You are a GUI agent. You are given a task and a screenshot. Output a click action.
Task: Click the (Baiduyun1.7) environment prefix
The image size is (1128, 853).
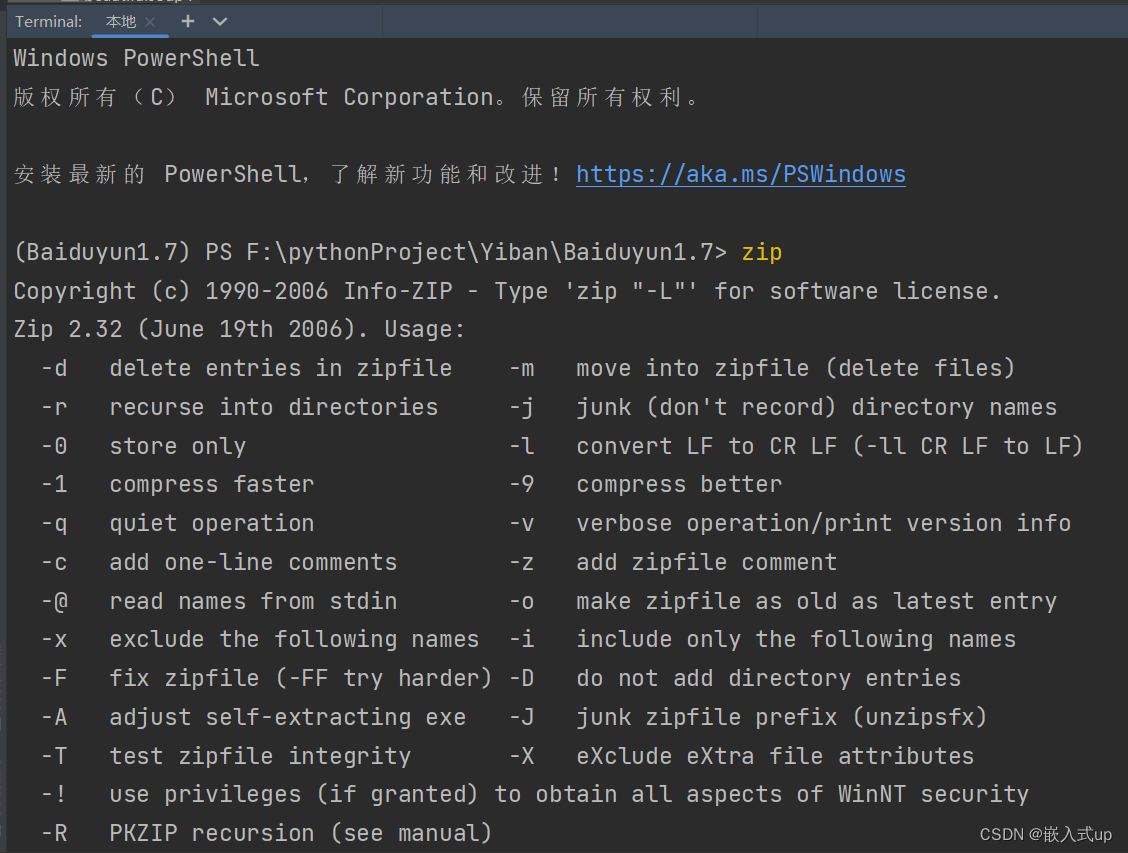tap(102, 252)
